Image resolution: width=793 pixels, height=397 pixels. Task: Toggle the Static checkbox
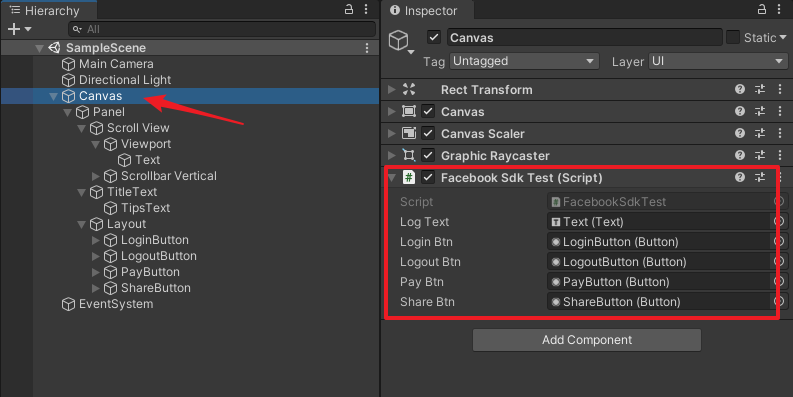tap(732, 37)
